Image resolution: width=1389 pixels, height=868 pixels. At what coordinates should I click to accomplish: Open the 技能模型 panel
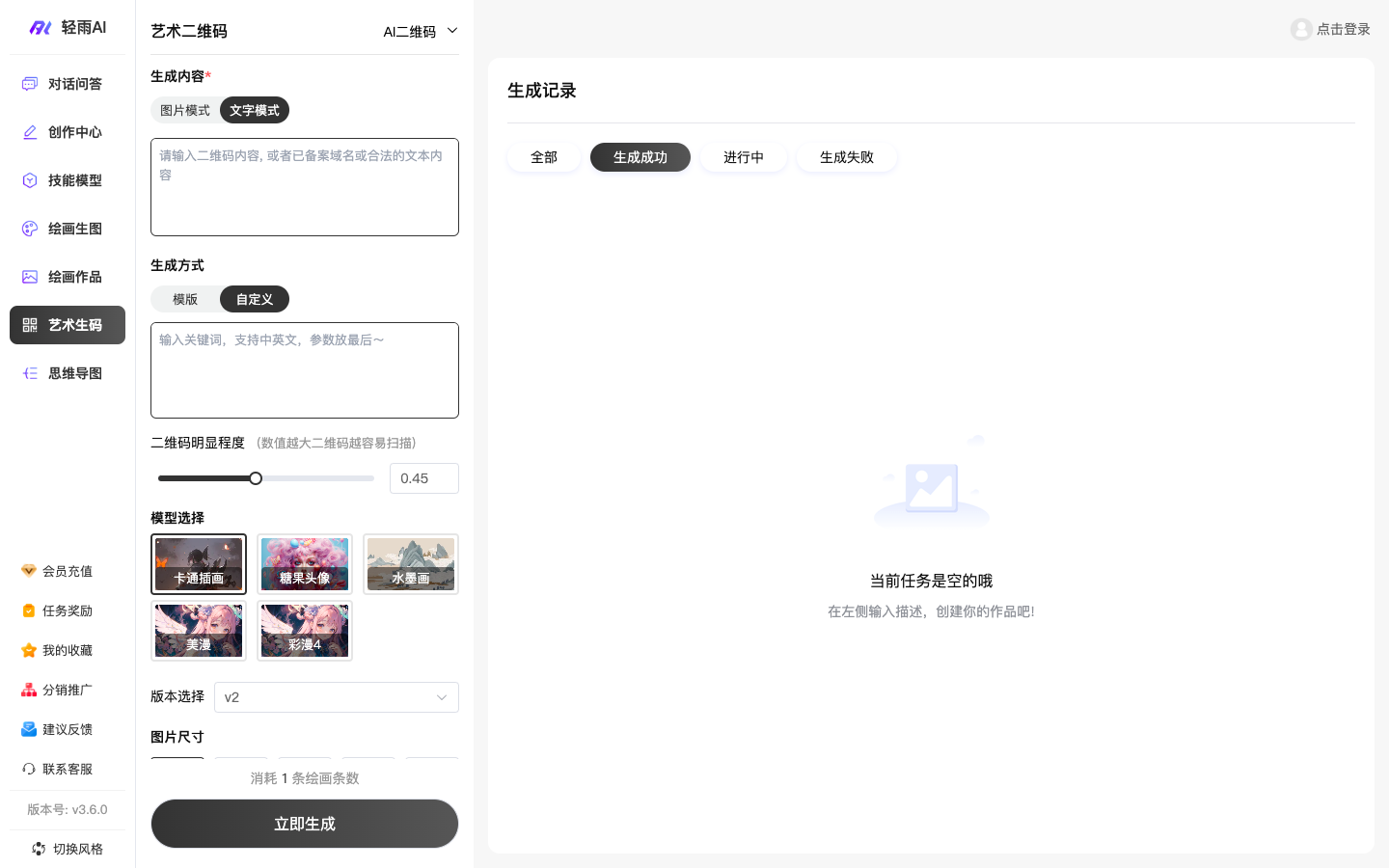68,180
